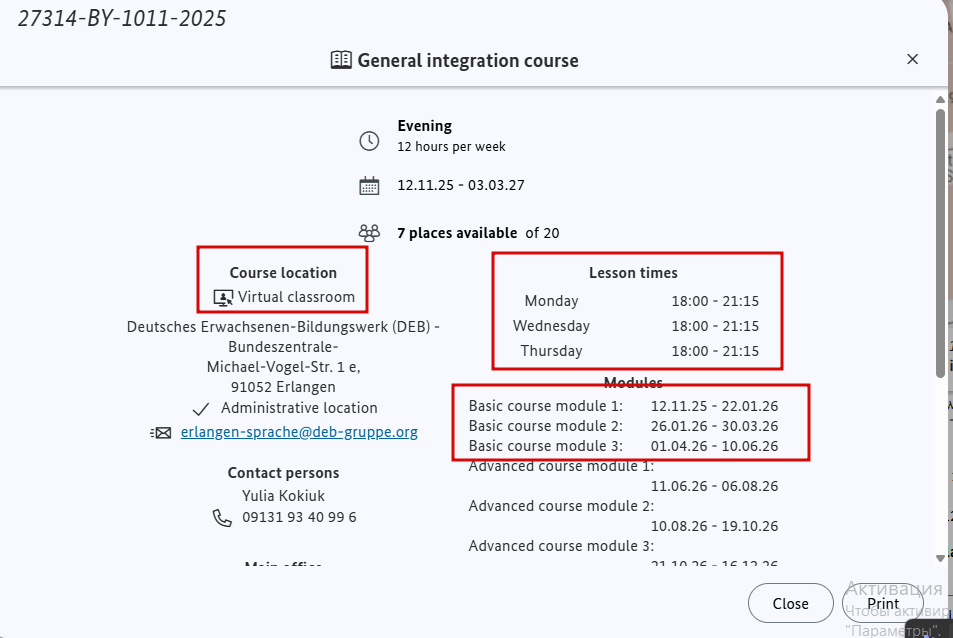Click the clock icon beside Evening
This screenshot has height=638, width=953.
(369, 141)
